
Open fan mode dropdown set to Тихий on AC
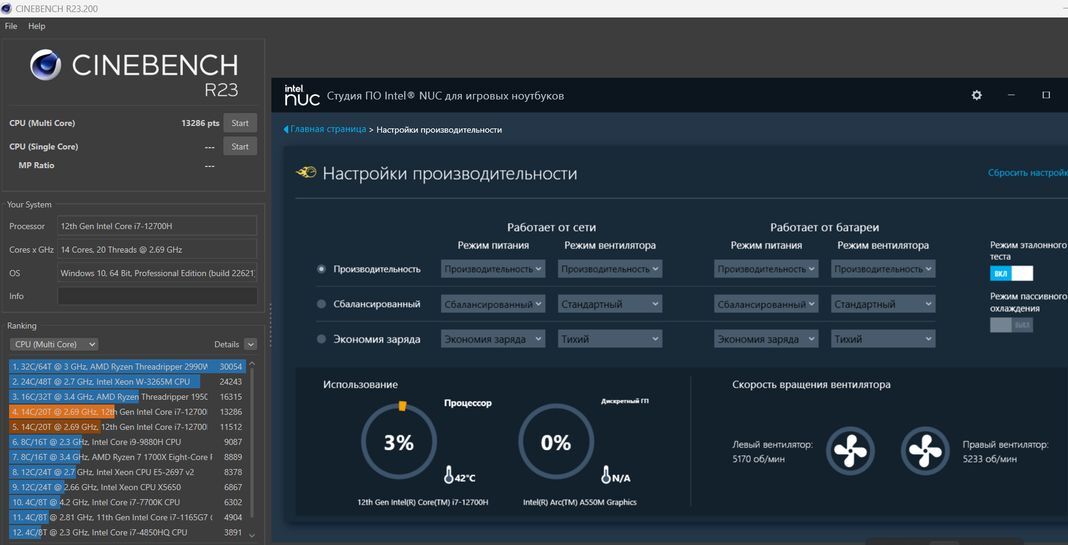click(x=609, y=339)
